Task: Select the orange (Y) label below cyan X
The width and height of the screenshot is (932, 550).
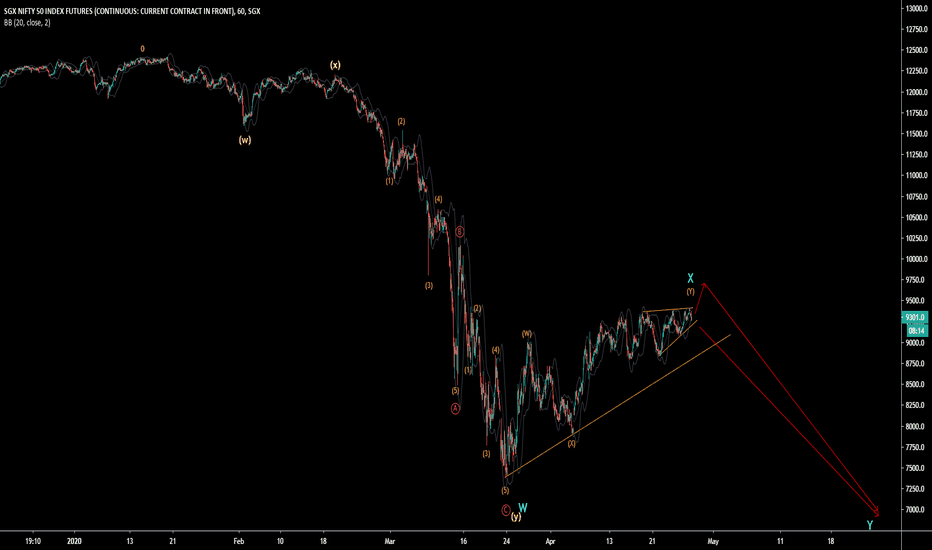Action: (691, 291)
